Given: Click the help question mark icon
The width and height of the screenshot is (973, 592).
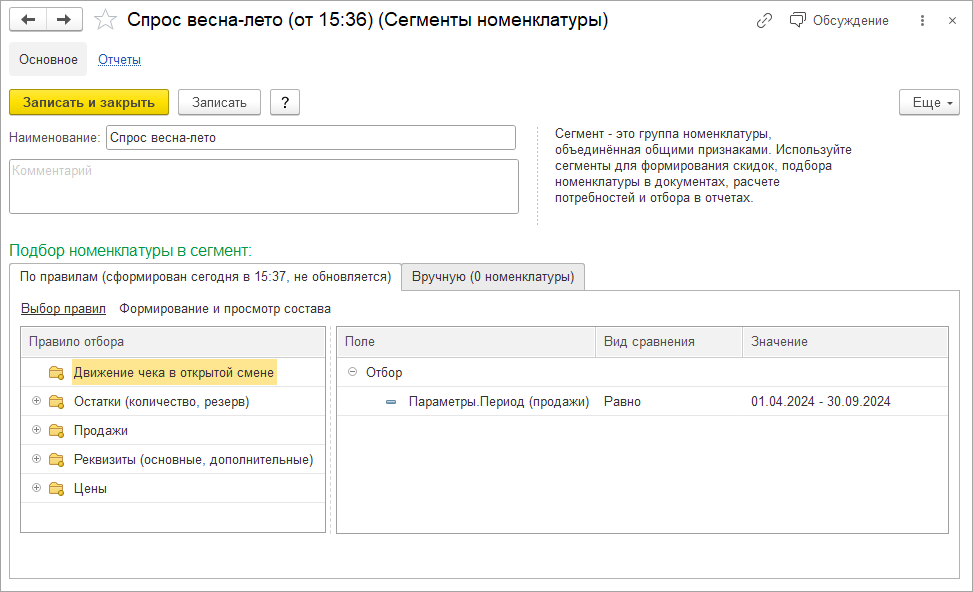Looking at the screenshot, I should [x=284, y=101].
